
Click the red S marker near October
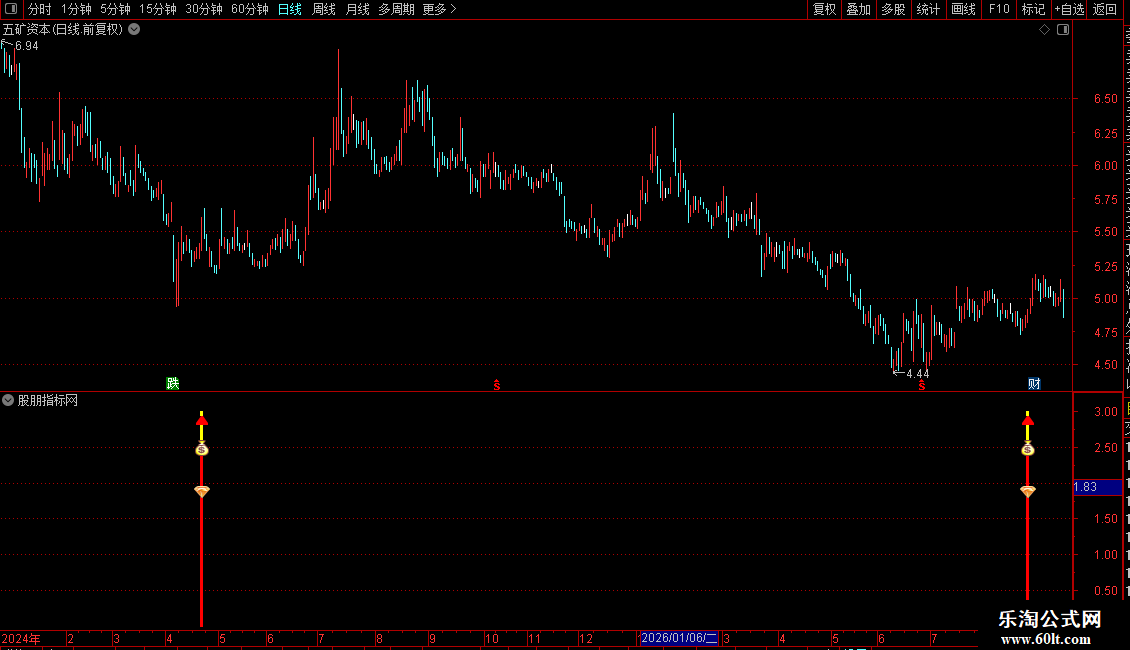click(497, 386)
